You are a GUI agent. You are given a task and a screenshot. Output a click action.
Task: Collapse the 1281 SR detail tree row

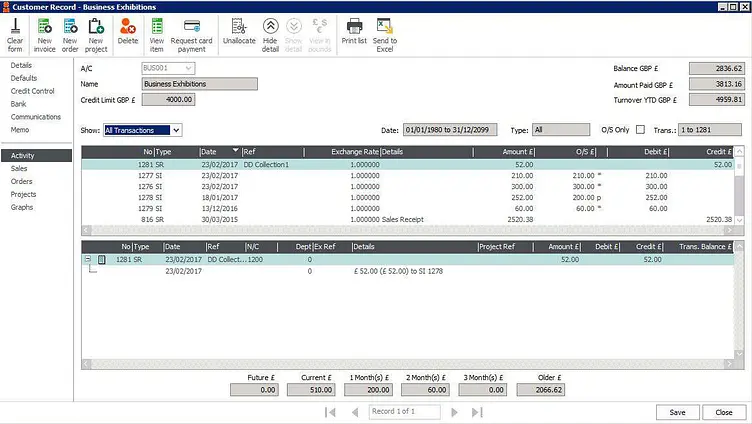[x=88, y=259]
